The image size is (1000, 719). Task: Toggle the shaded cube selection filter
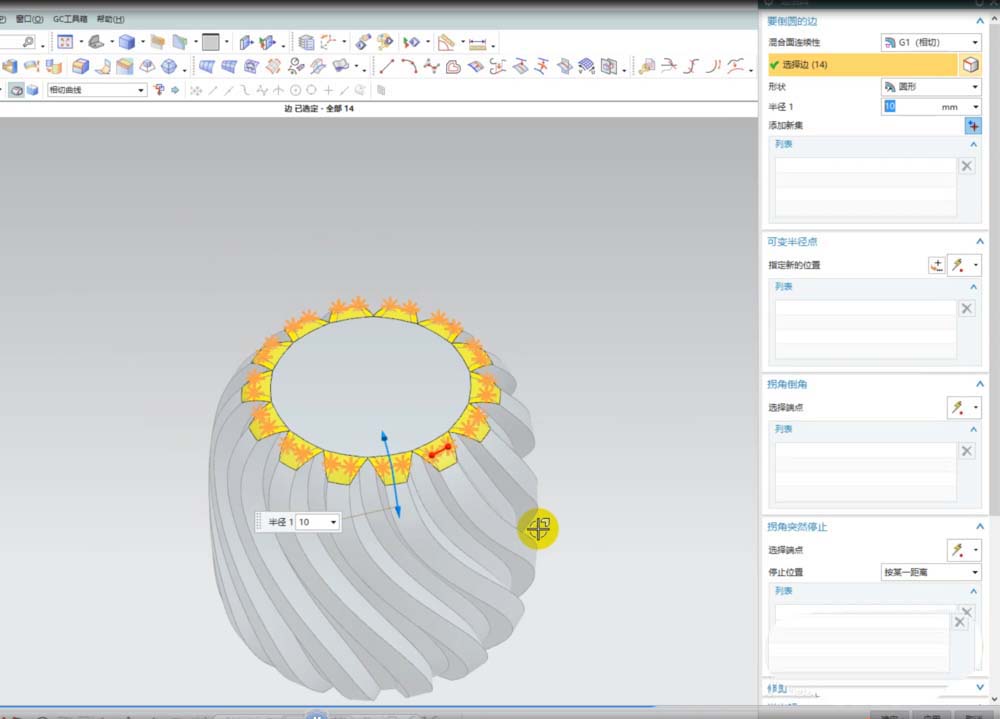[x=33, y=90]
